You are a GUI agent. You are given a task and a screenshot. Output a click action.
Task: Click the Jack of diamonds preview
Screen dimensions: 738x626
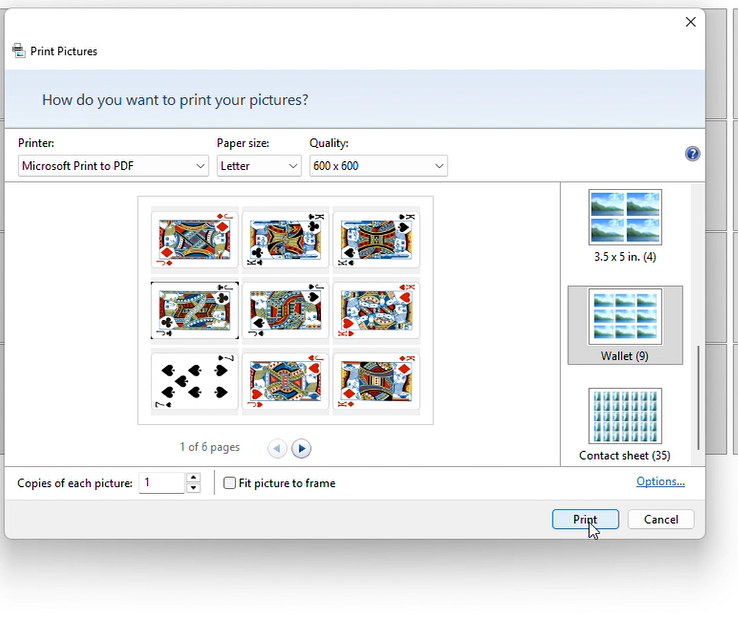[194, 240]
